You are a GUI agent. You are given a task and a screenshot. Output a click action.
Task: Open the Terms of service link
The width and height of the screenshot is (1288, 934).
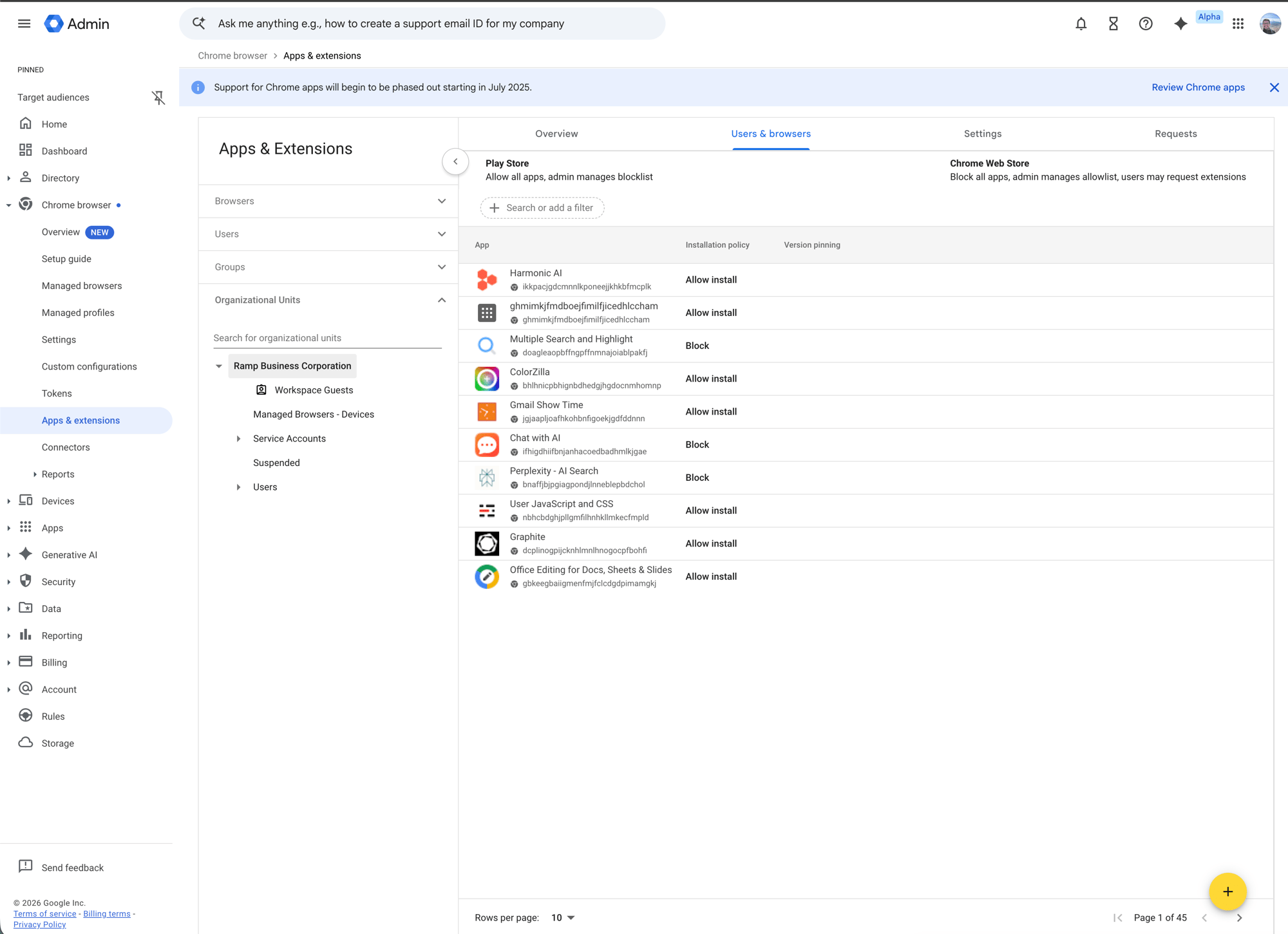coord(45,914)
